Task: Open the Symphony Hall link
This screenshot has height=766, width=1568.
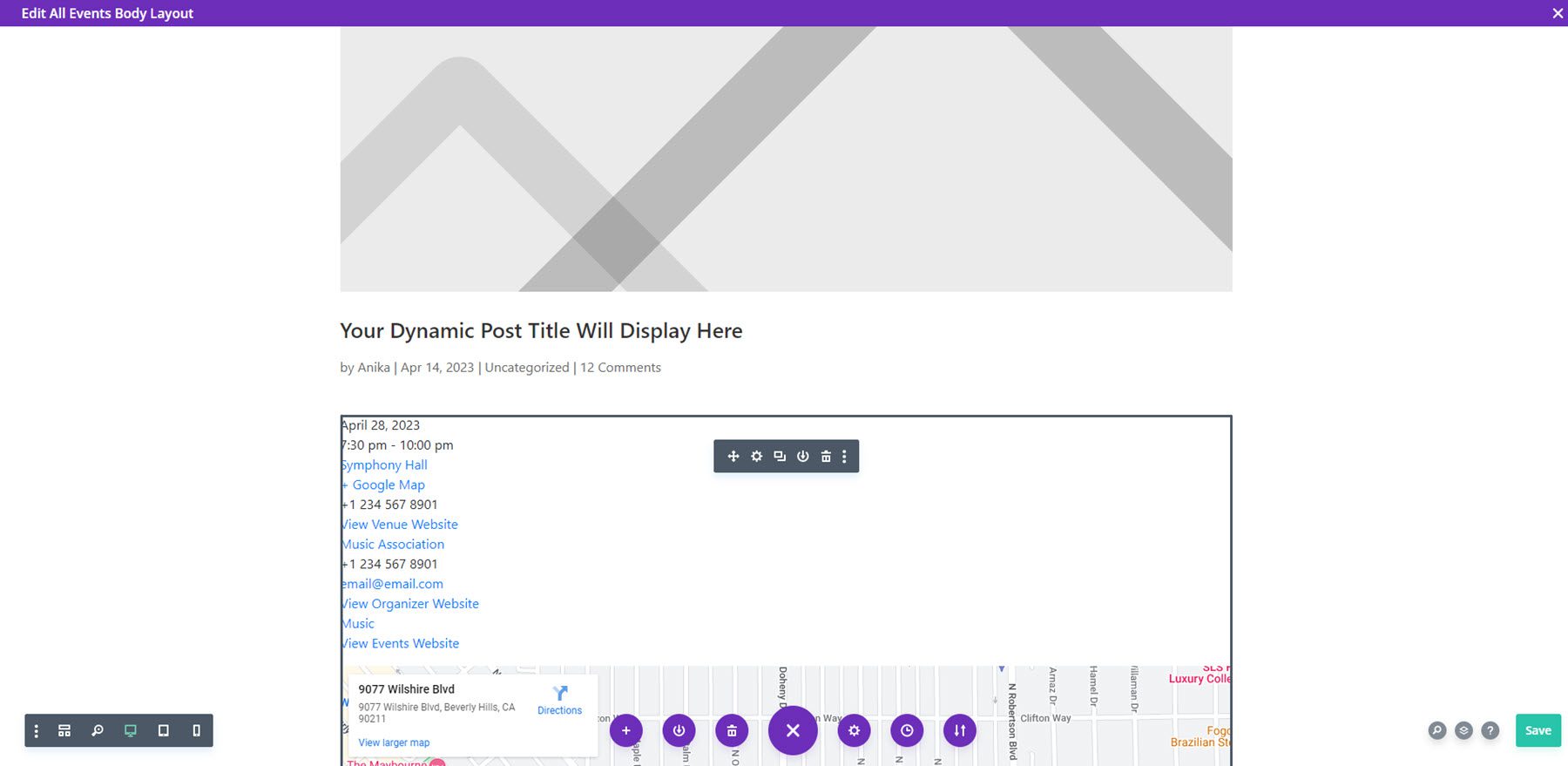Action: click(x=384, y=465)
